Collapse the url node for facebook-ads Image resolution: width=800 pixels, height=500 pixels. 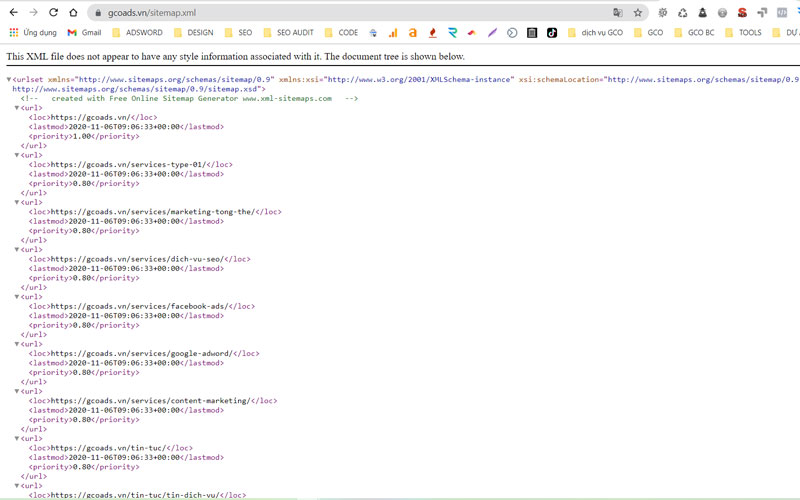click(17, 297)
